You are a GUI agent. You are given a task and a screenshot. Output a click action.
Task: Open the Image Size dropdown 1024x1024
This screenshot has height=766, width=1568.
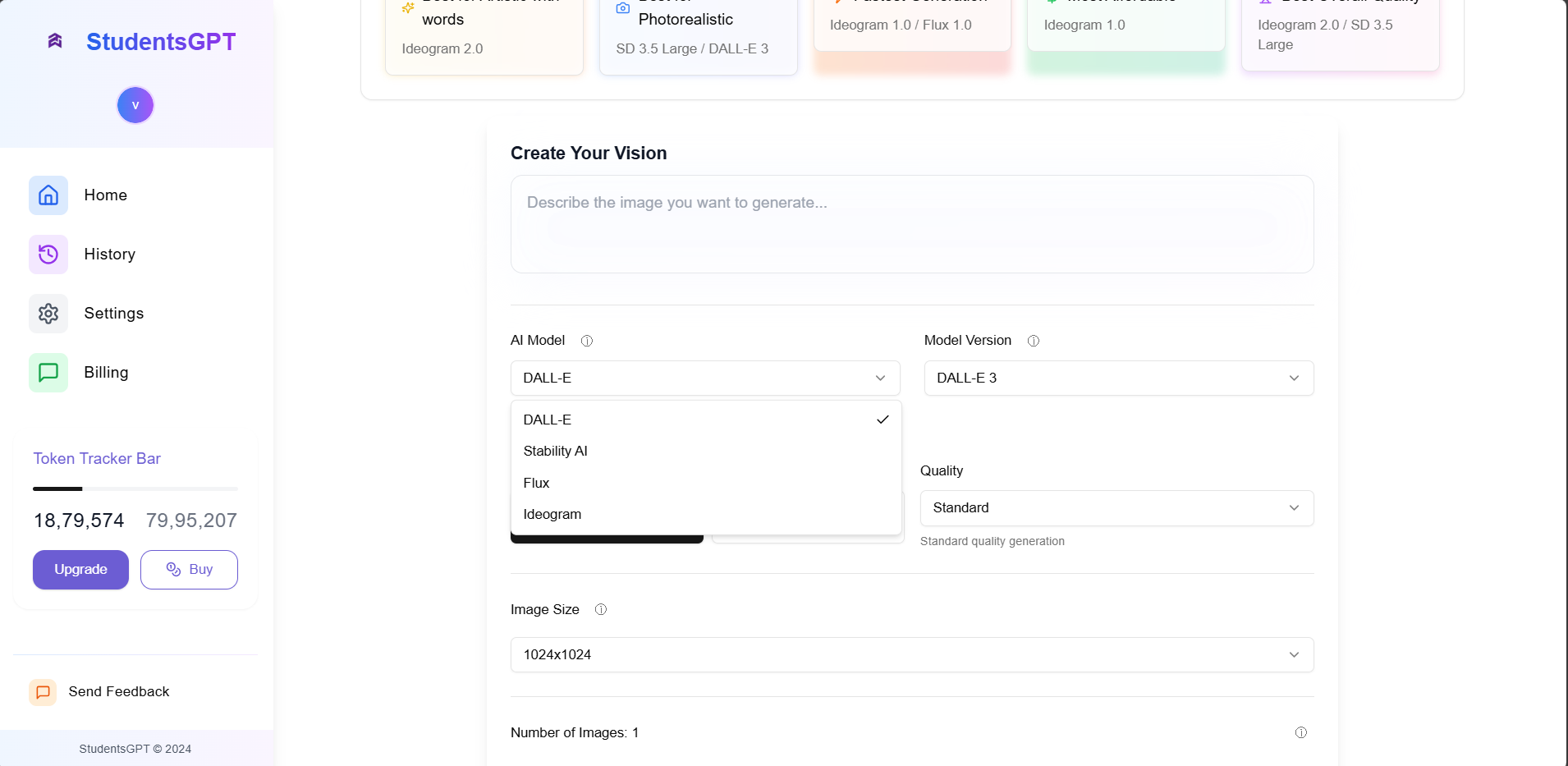[x=912, y=655]
